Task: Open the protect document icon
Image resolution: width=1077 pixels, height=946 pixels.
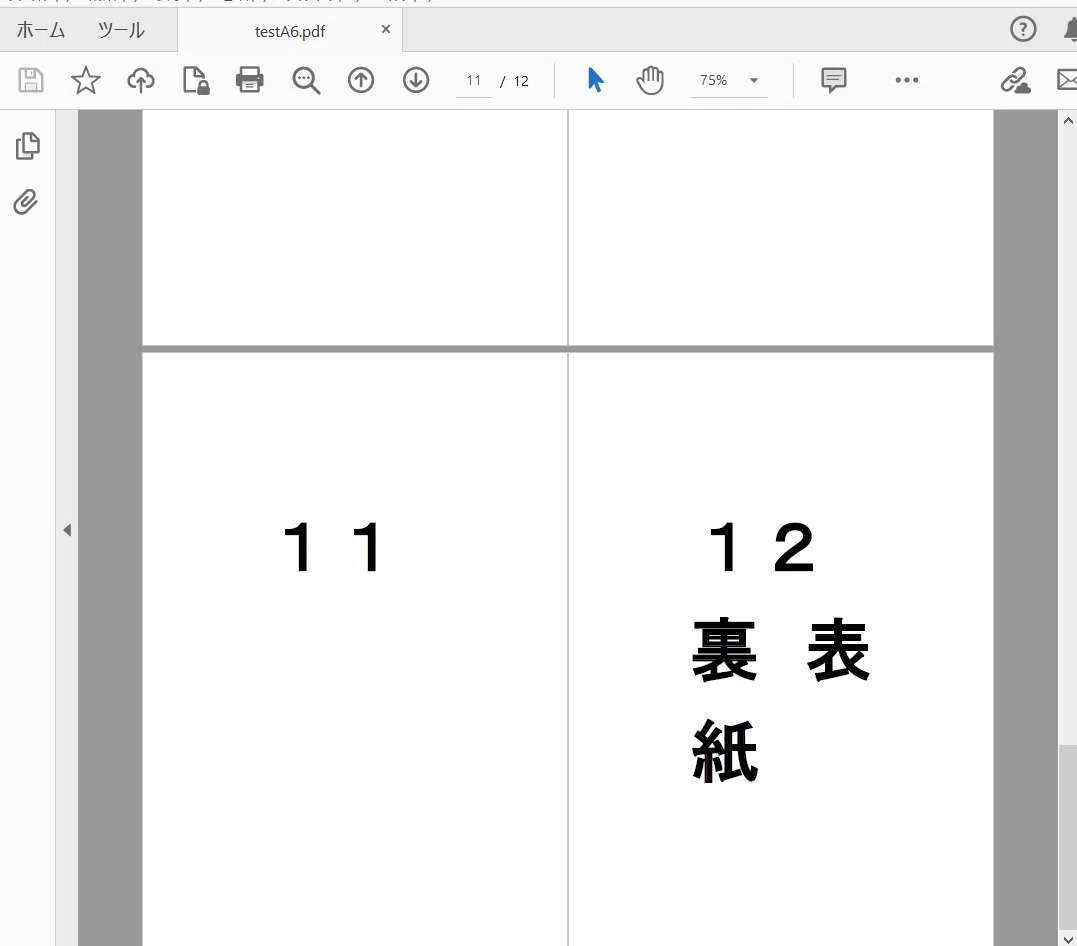Action: pos(196,80)
